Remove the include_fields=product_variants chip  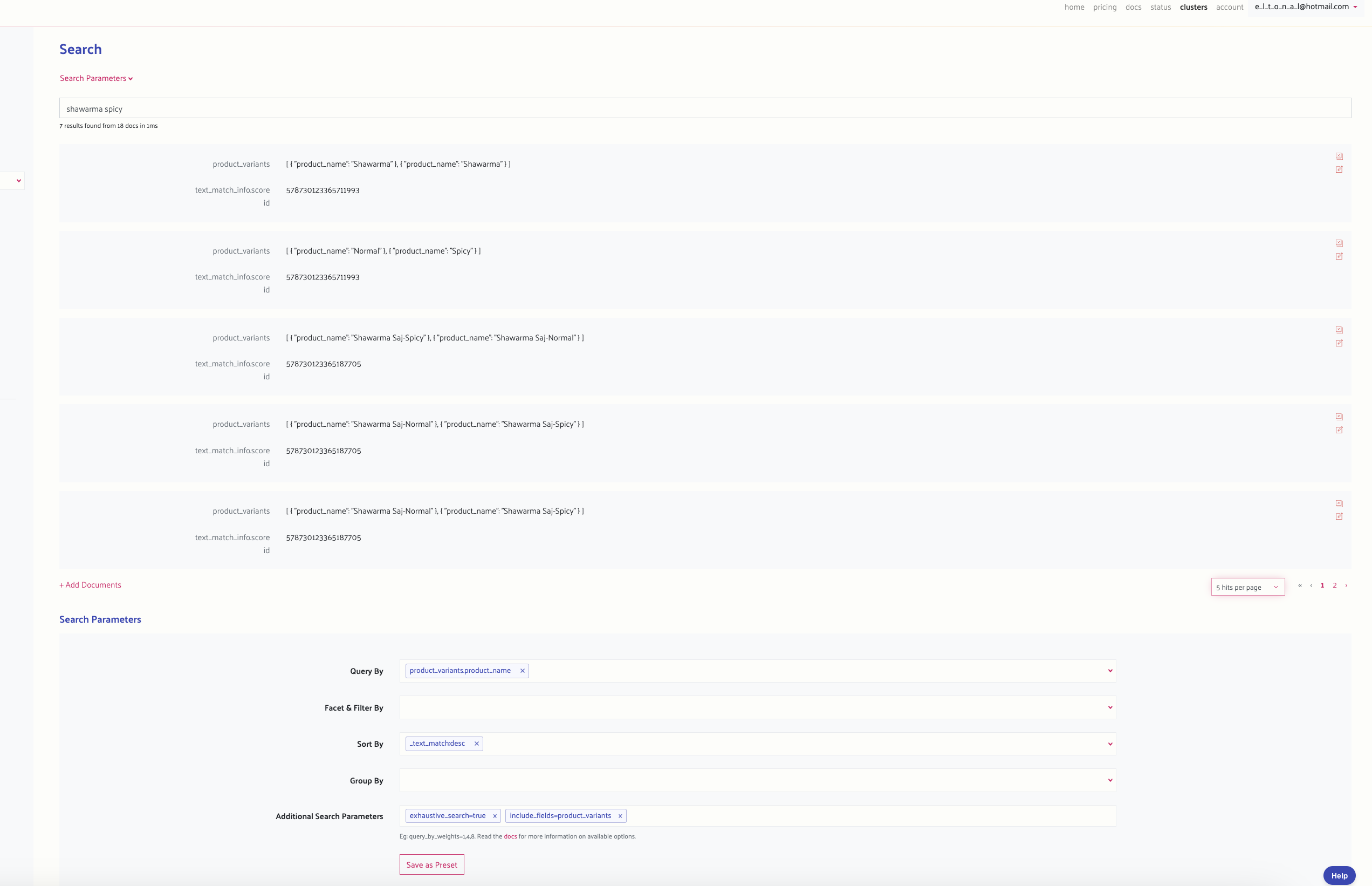point(620,815)
